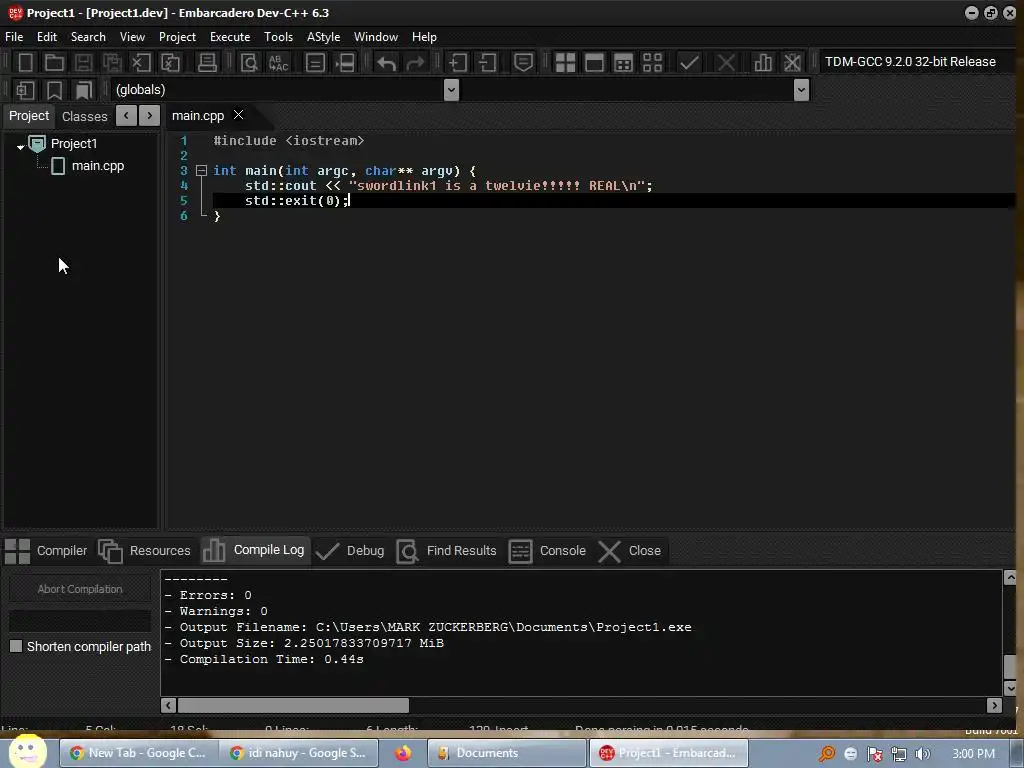Click the New file toolbar icon

click(25, 63)
